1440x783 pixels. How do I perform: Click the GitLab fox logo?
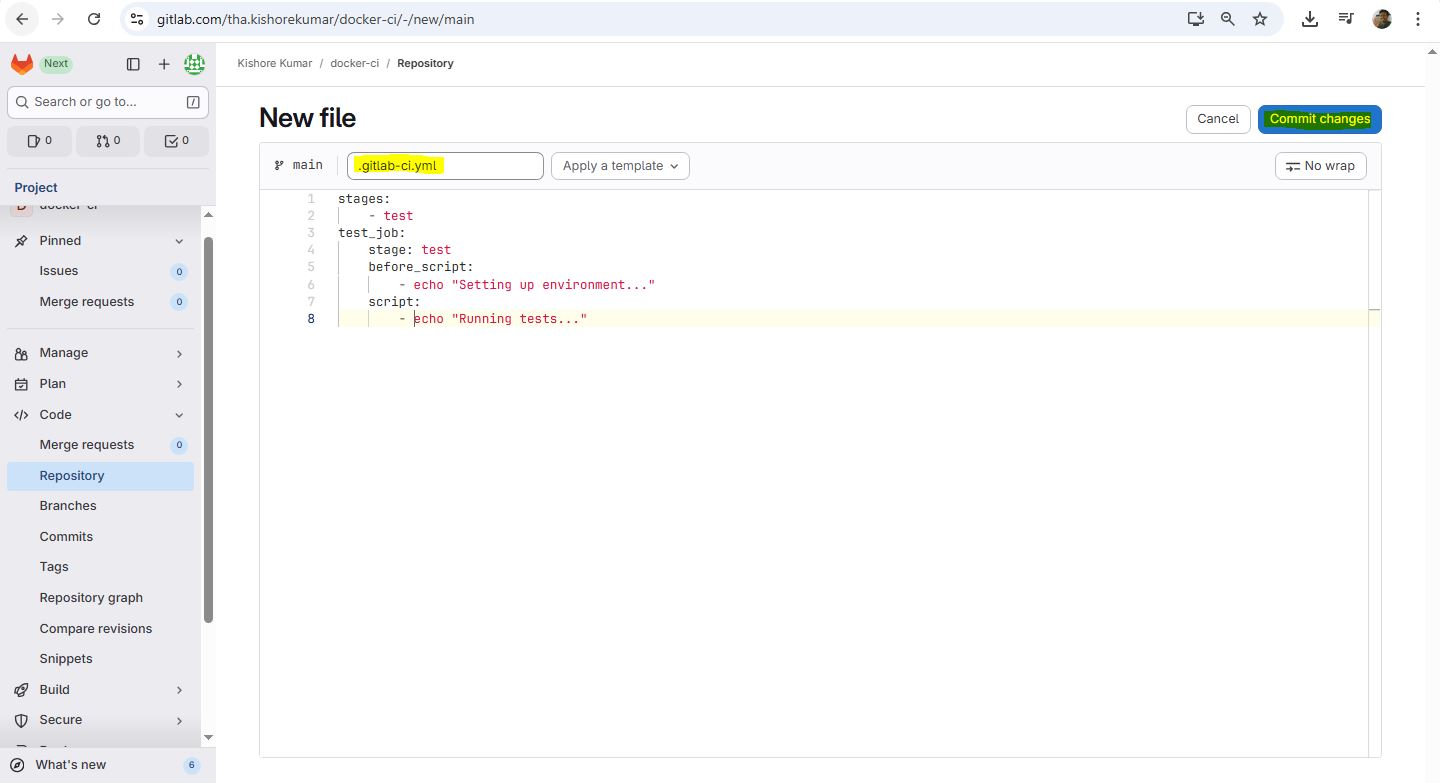click(x=21, y=64)
